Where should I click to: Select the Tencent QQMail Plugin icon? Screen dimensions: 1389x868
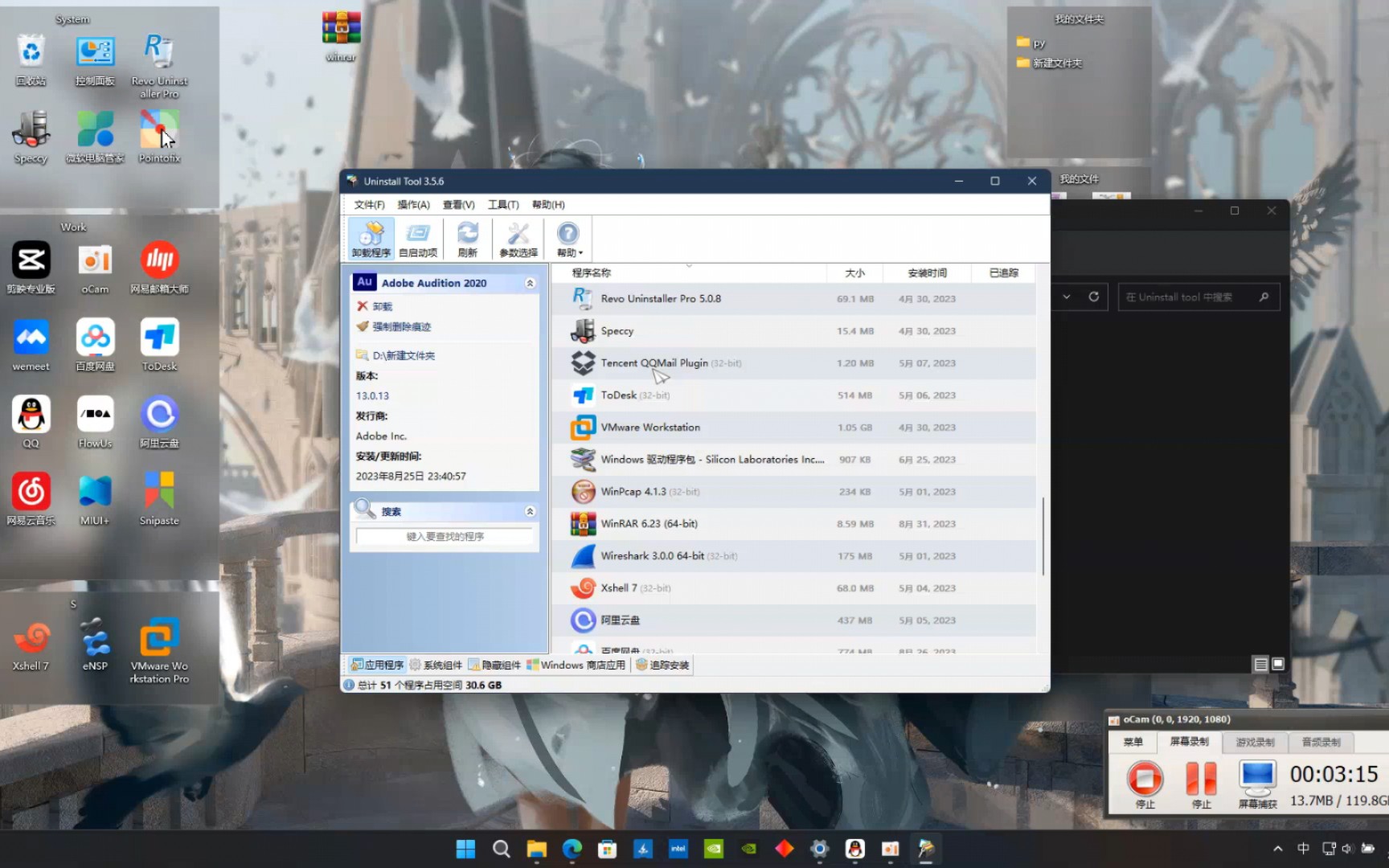point(583,362)
